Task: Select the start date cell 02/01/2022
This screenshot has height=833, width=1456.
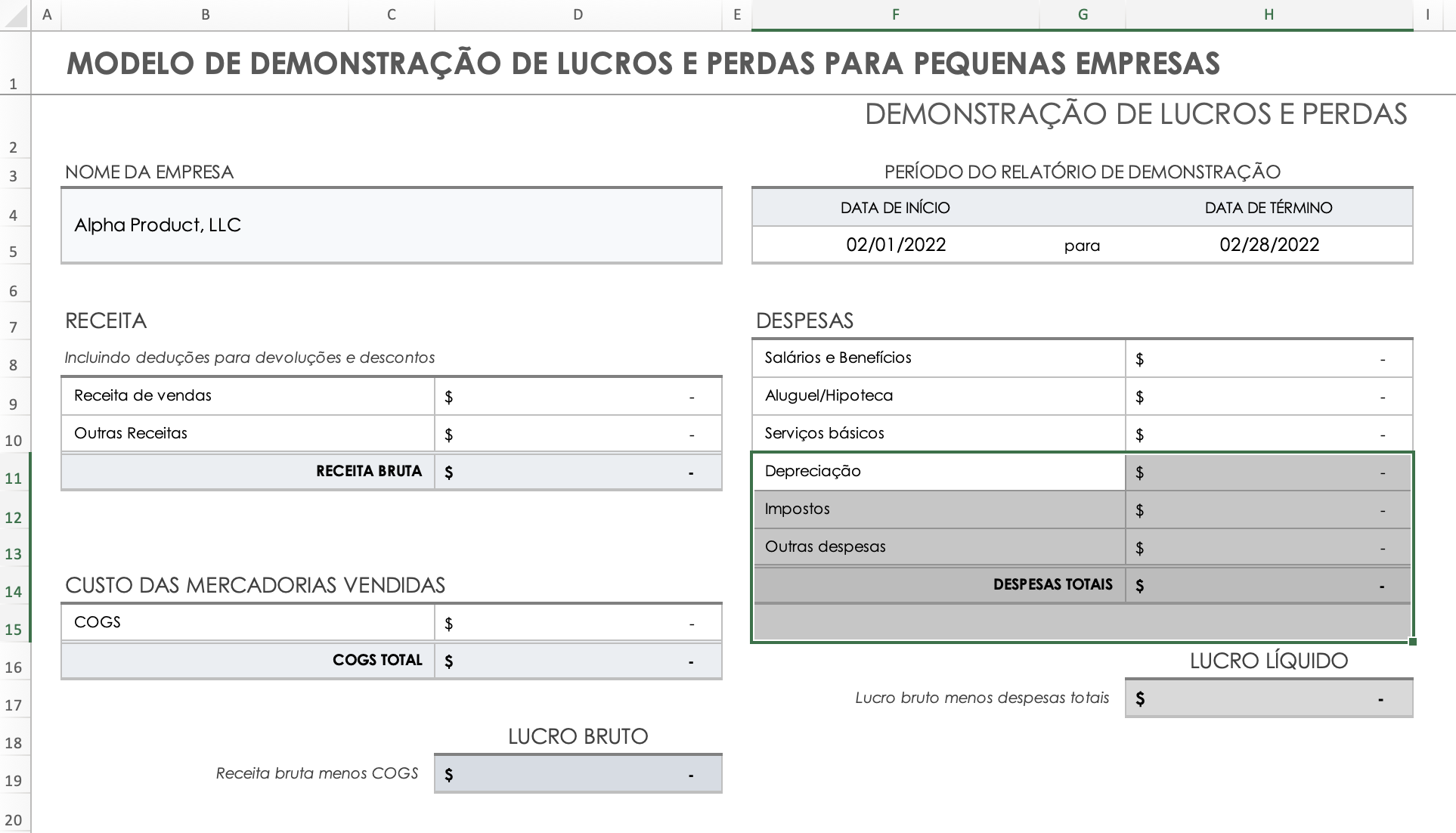Action: [x=896, y=245]
